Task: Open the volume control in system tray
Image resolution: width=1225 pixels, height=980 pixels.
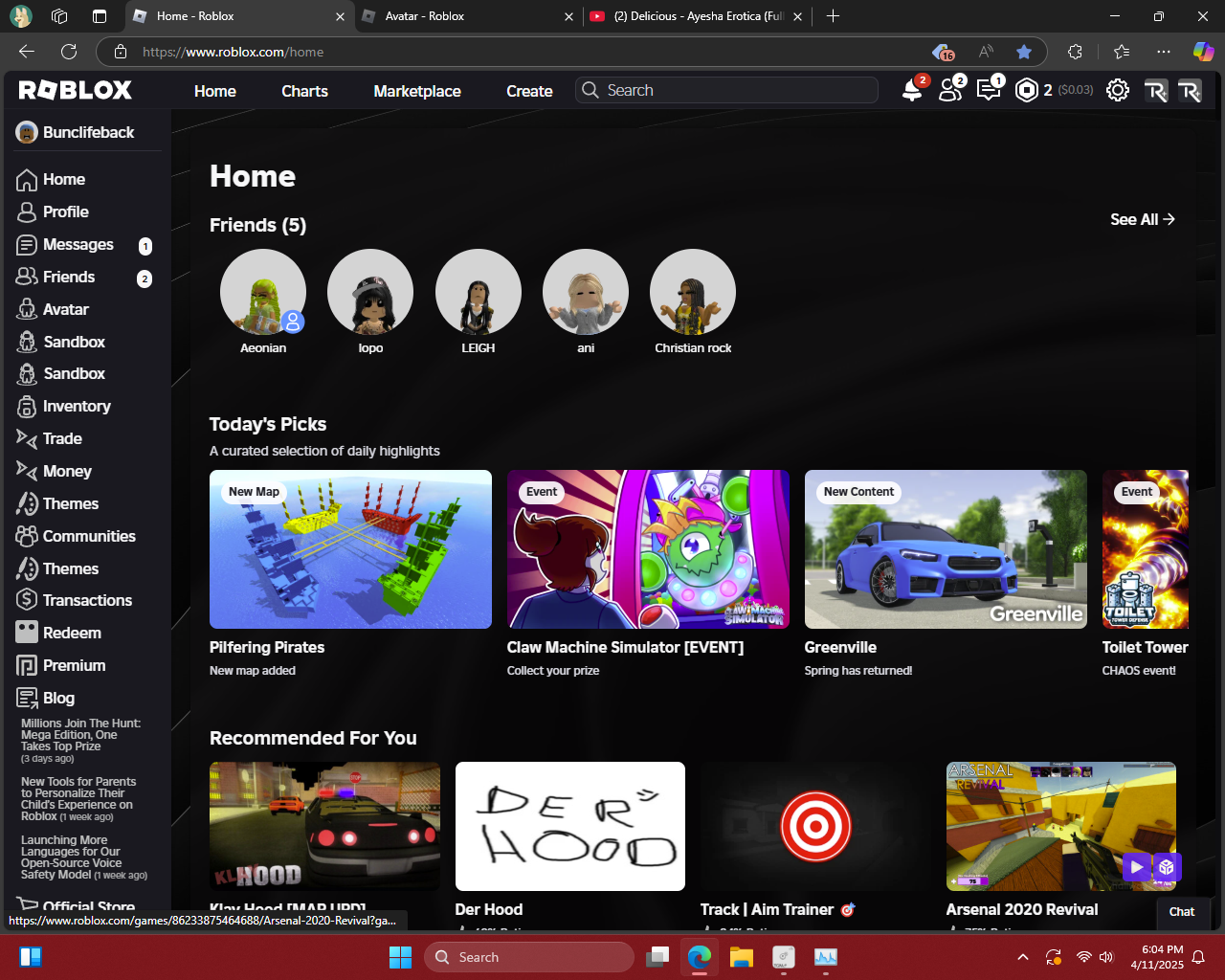Action: 1107,957
